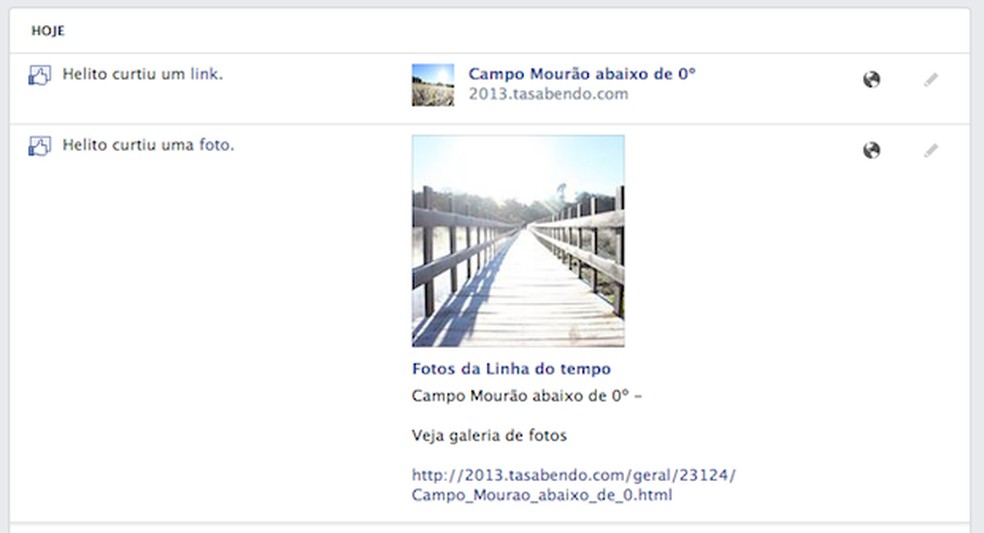Open the 'Campo Mourão abaixo de 0°' headline link
Viewport: 984px width, 533px height.
click(x=582, y=74)
